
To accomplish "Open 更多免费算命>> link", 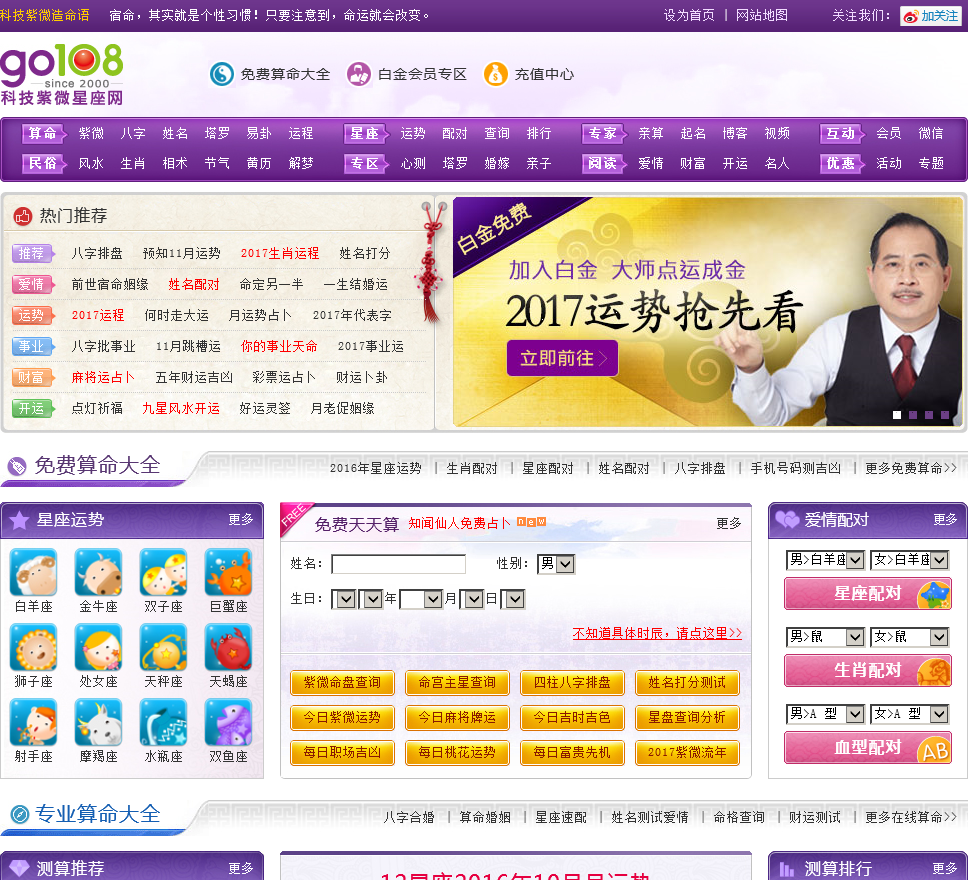I will [911, 468].
